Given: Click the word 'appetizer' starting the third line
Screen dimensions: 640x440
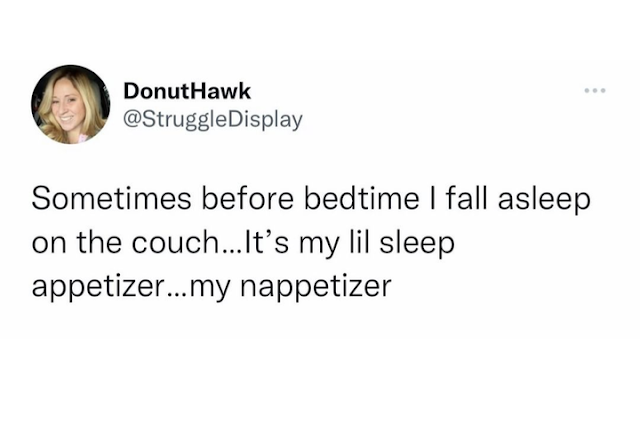Looking at the screenshot, I should 98,287.
